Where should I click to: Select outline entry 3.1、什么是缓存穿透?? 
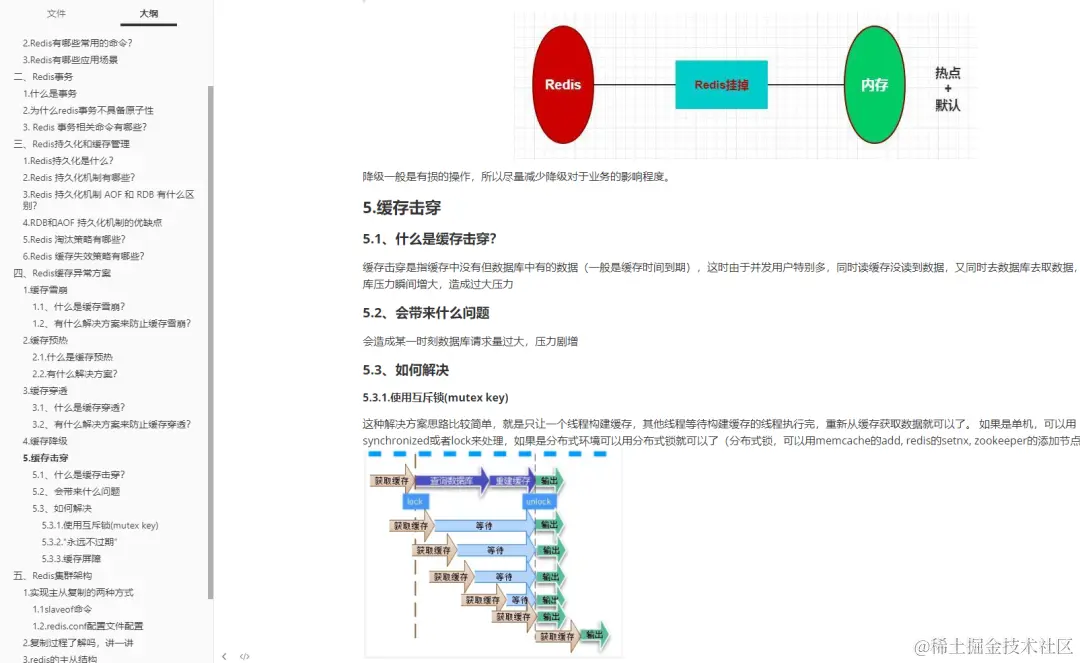coord(79,408)
